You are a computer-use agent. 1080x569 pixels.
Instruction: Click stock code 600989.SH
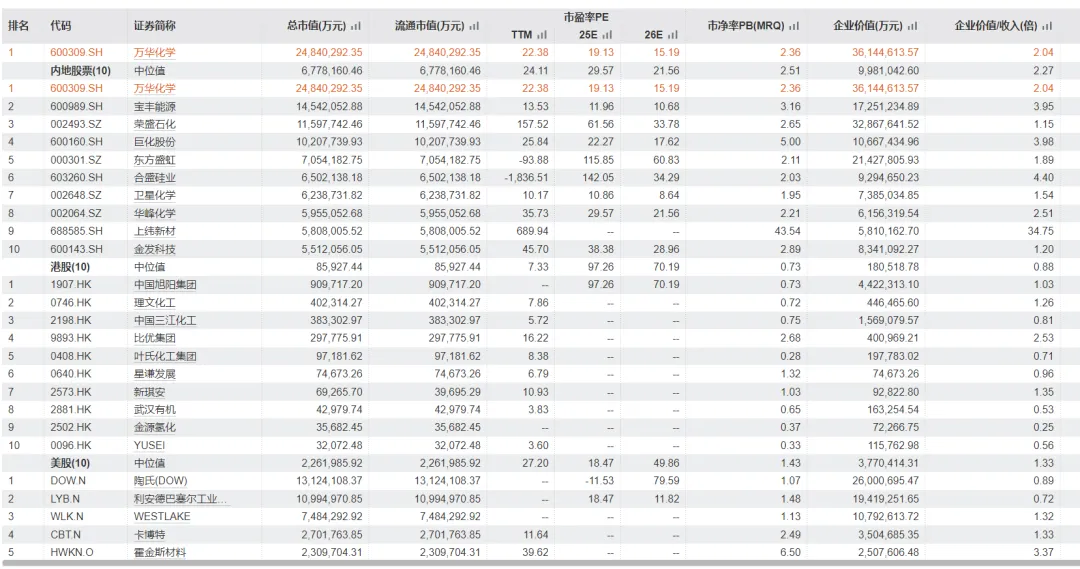click(76, 106)
